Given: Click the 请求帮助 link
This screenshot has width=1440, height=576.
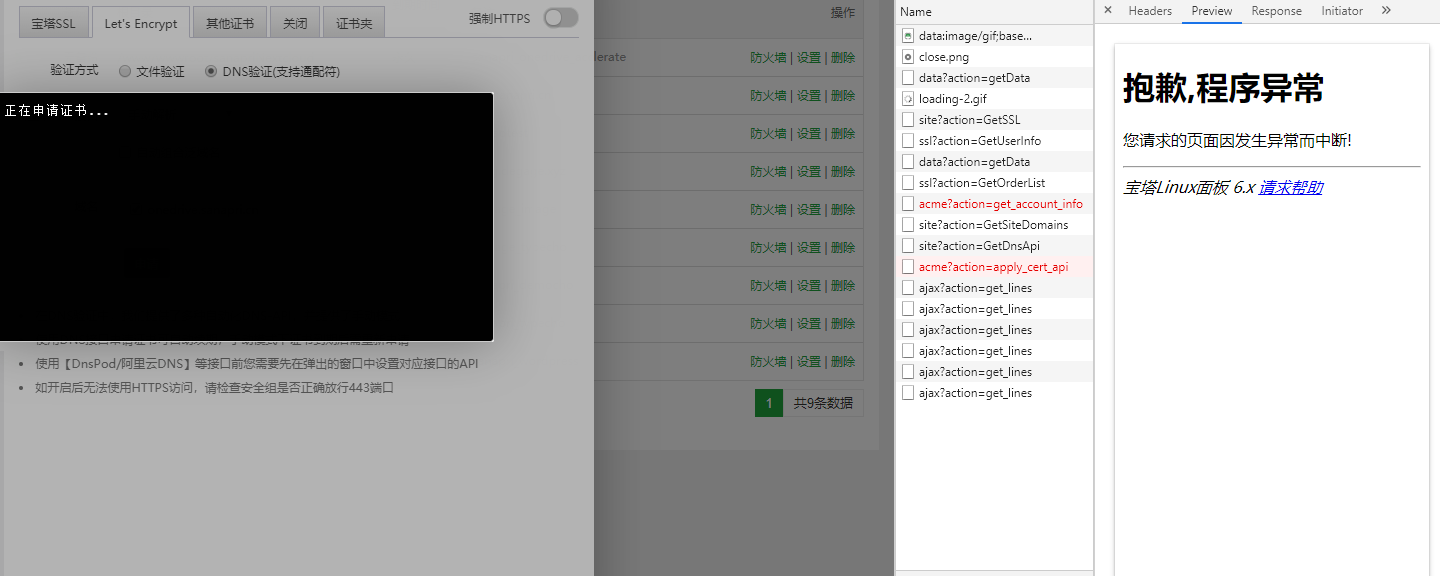Looking at the screenshot, I should 1290,188.
